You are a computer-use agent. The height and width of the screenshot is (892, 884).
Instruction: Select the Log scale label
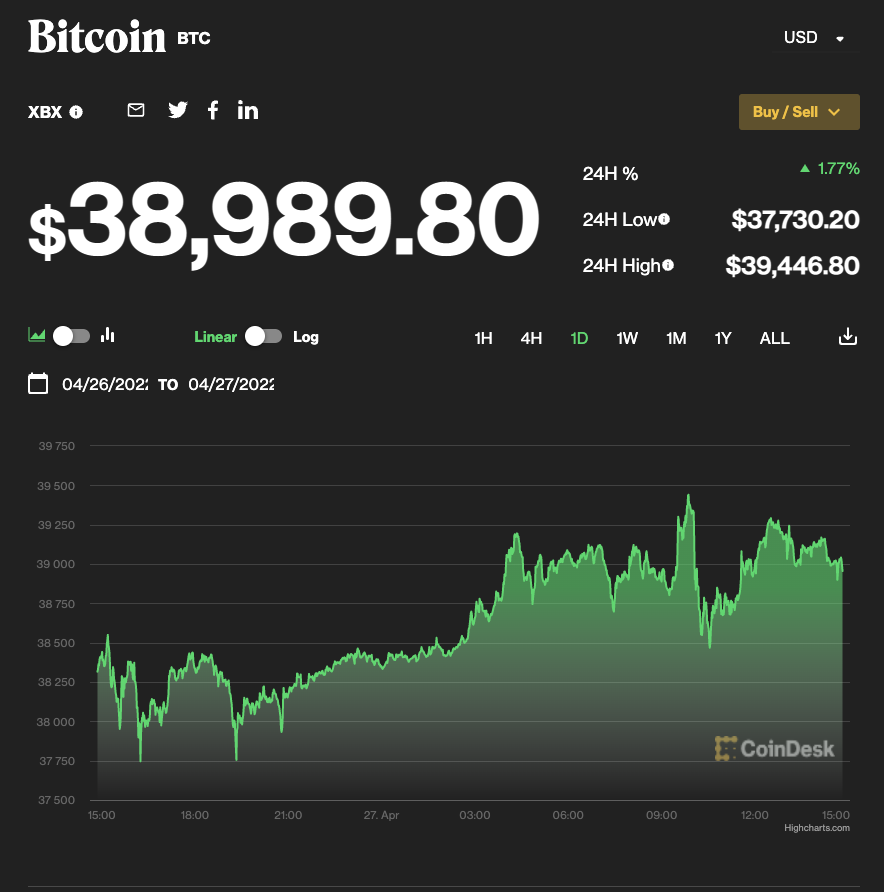tap(306, 337)
